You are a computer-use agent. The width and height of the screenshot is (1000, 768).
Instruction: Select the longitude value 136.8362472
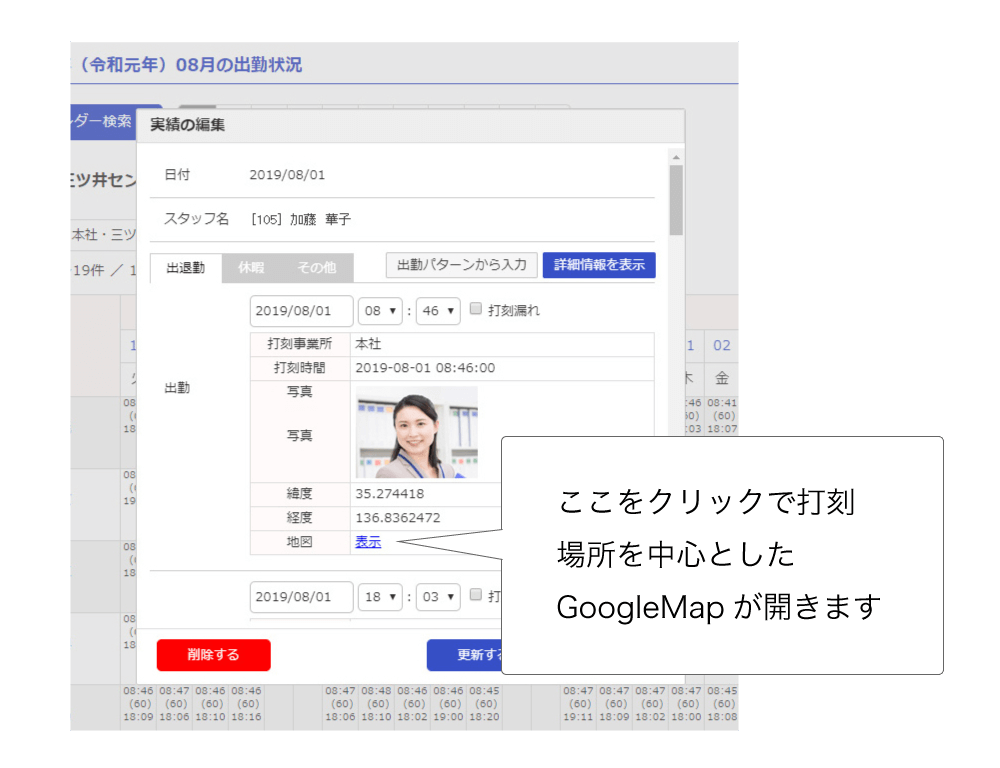tap(398, 517)
